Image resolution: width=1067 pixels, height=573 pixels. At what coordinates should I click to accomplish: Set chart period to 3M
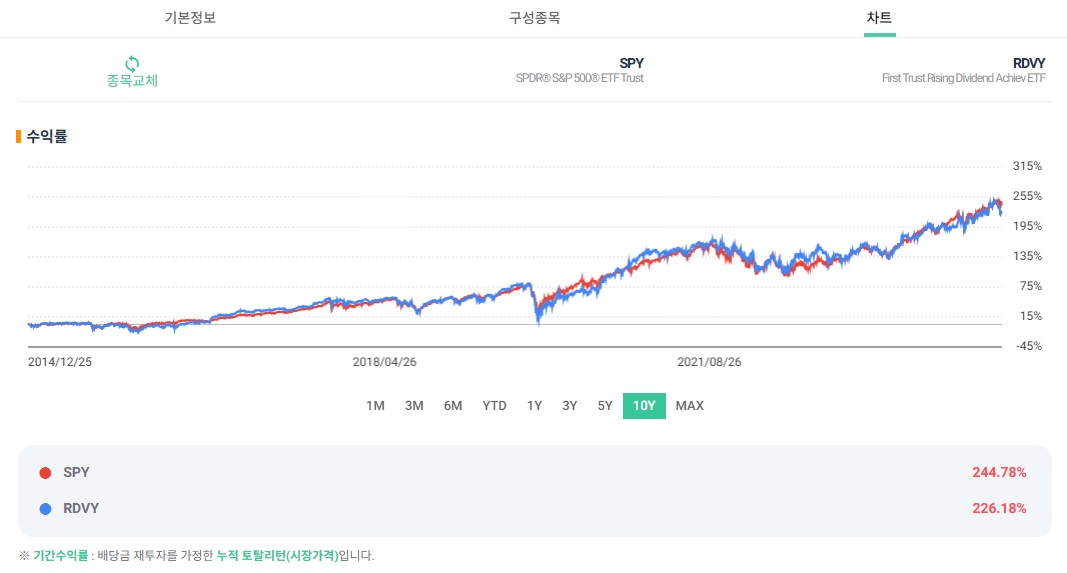[414, 406]
